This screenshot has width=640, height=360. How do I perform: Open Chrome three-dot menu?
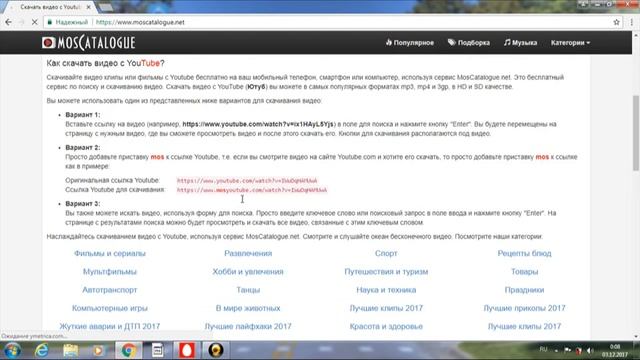(x=631, y=22)
